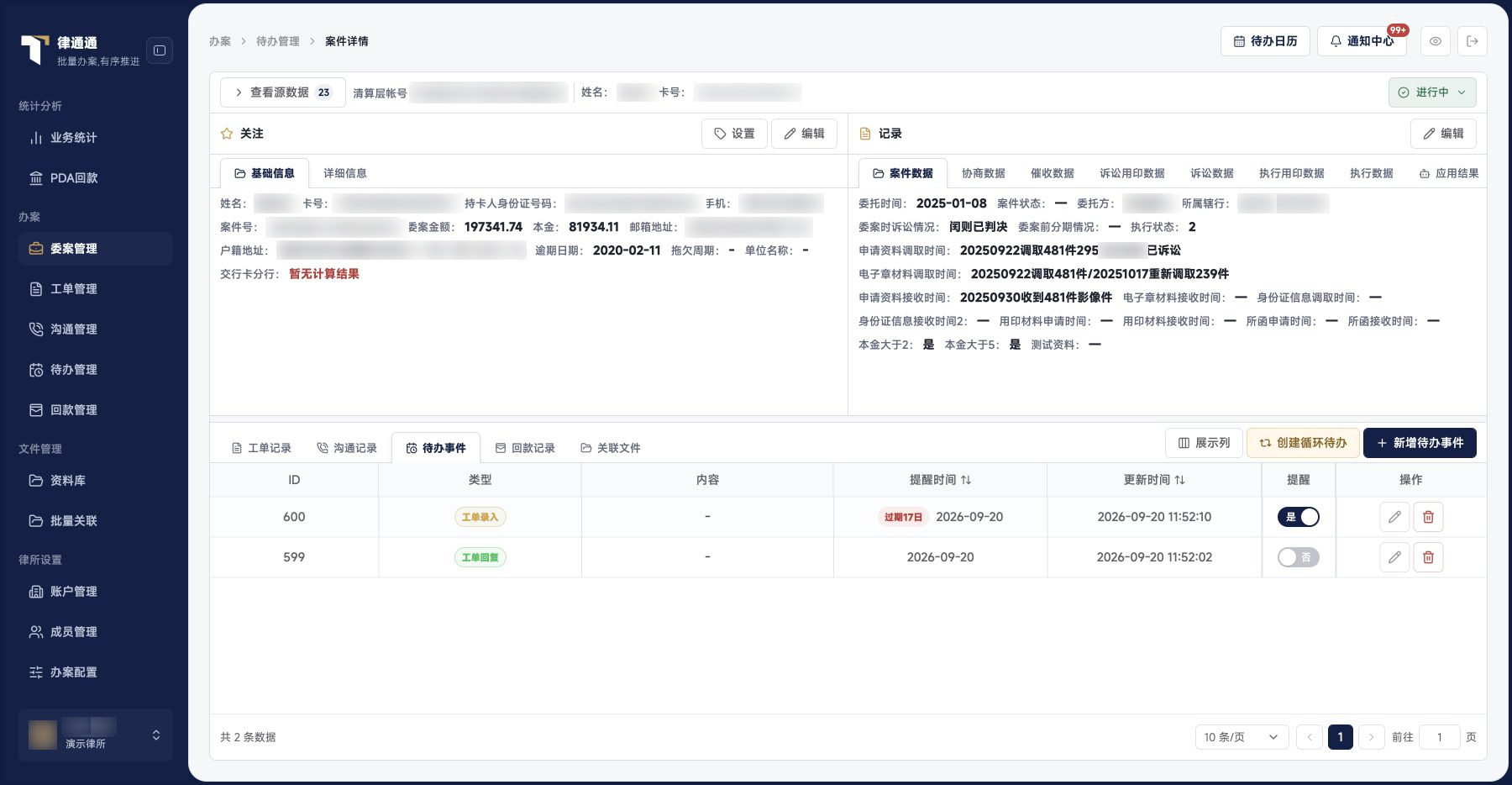This screenshot has height=785, width=1512.
Task: Edit row 600 pencil icon
Action: 1394,517
